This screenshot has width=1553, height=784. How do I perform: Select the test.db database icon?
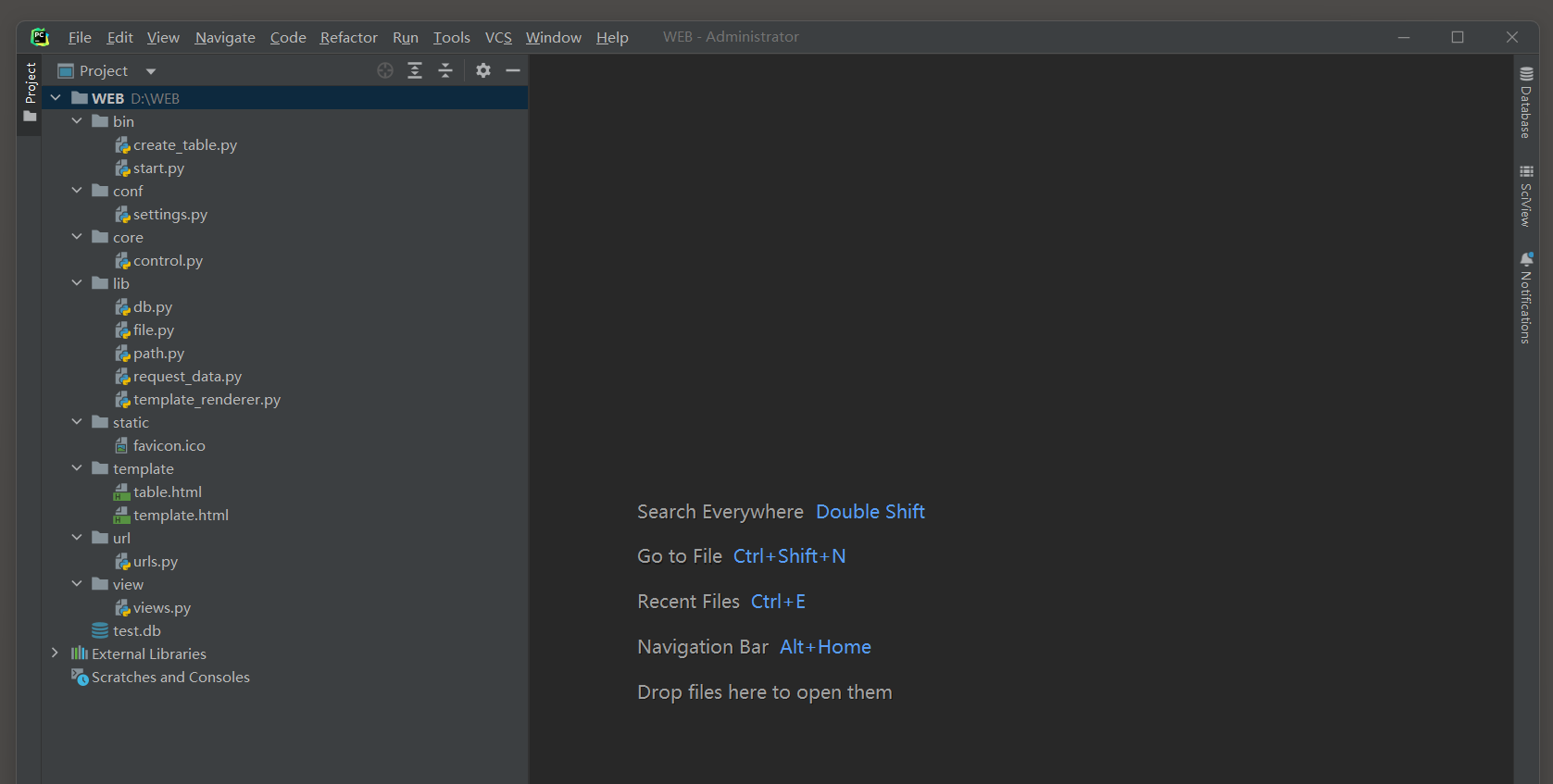100,631
